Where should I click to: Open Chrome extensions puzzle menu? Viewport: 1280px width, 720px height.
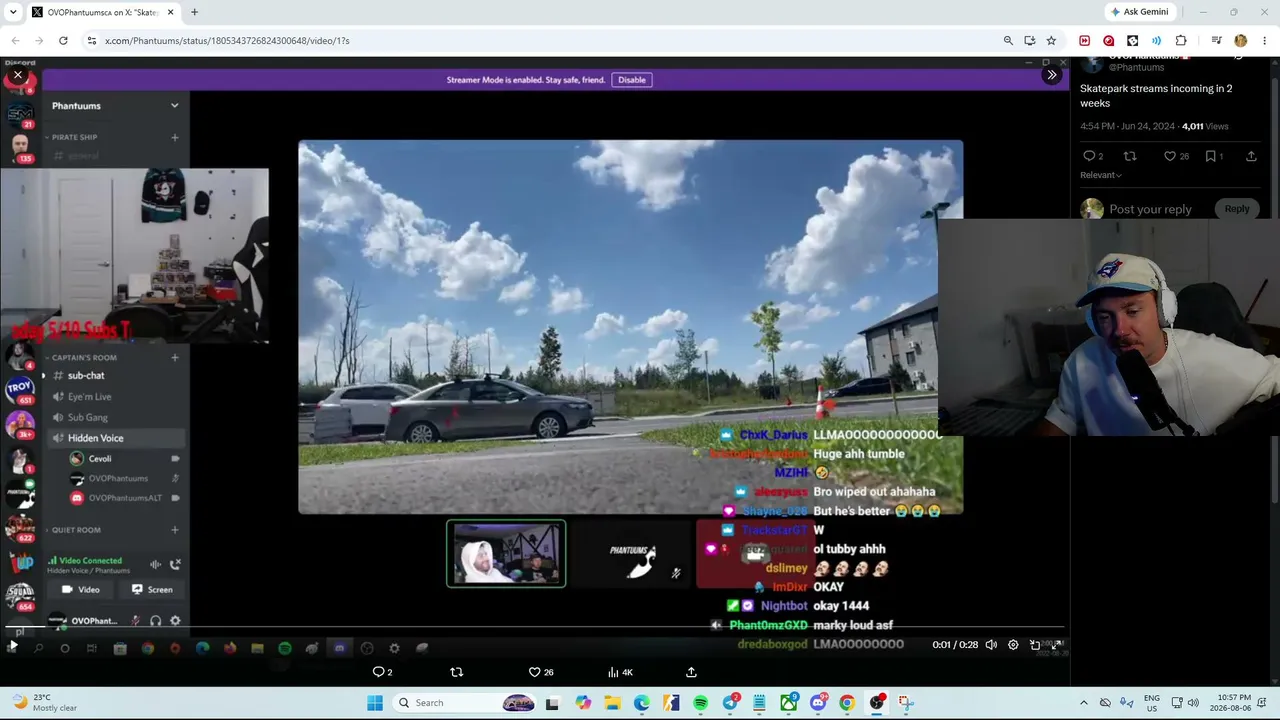1181,40
